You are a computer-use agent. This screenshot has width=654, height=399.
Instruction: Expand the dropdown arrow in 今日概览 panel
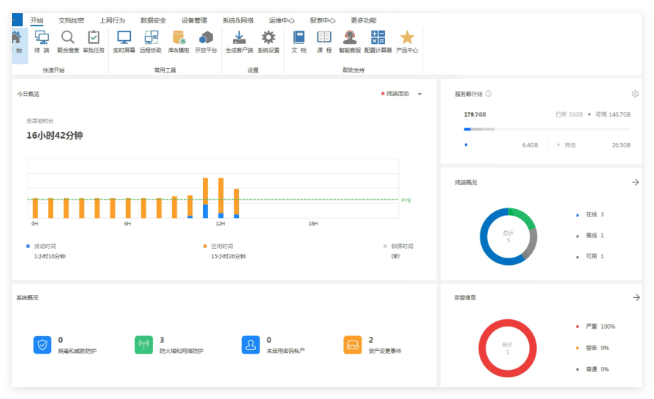[x=420, y=94]
